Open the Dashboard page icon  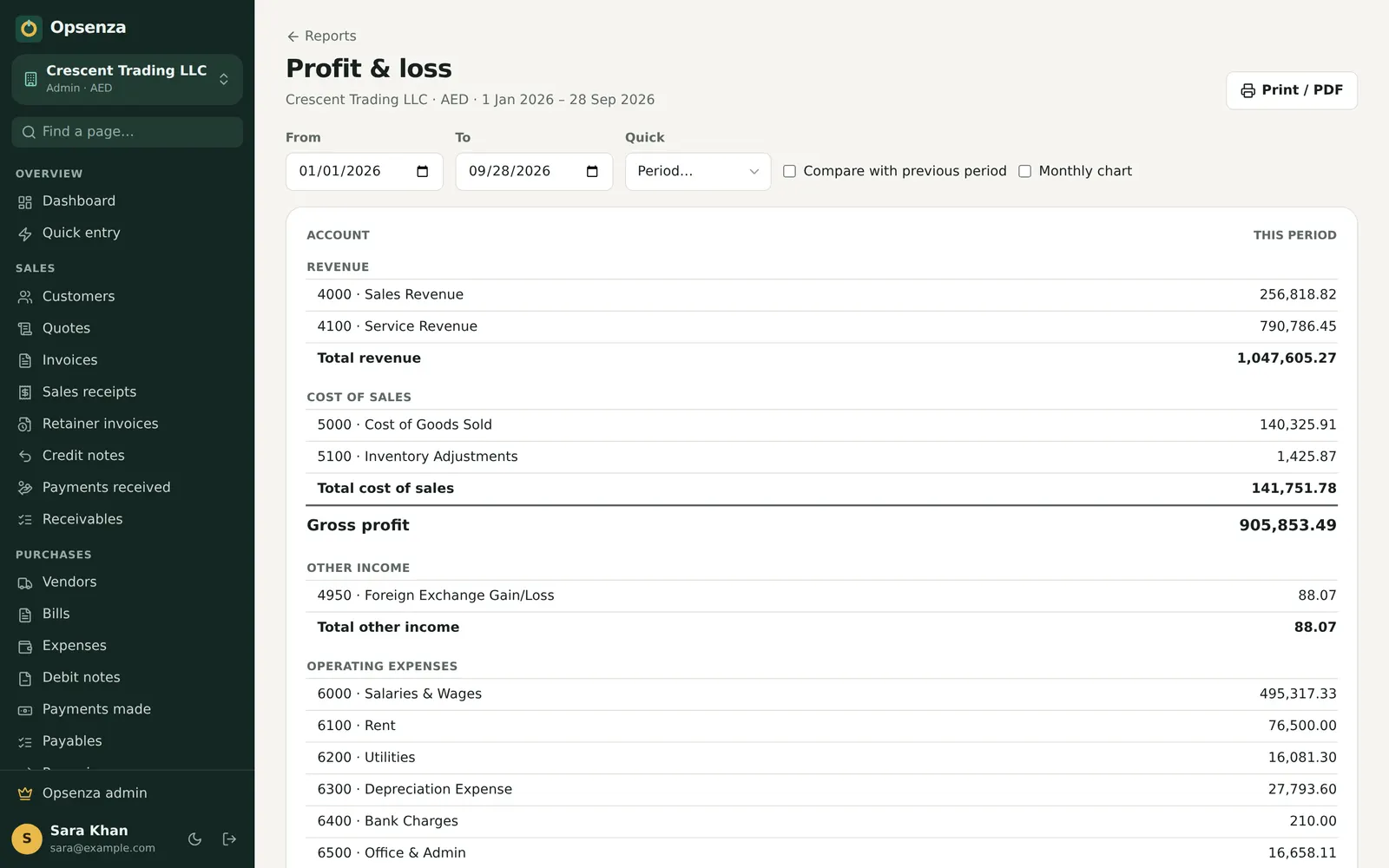click(x=25, y=201)
